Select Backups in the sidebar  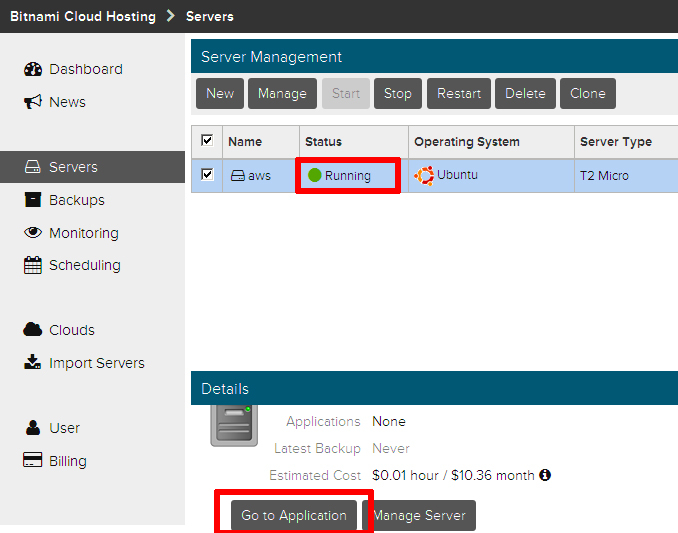tap(77, 200)
